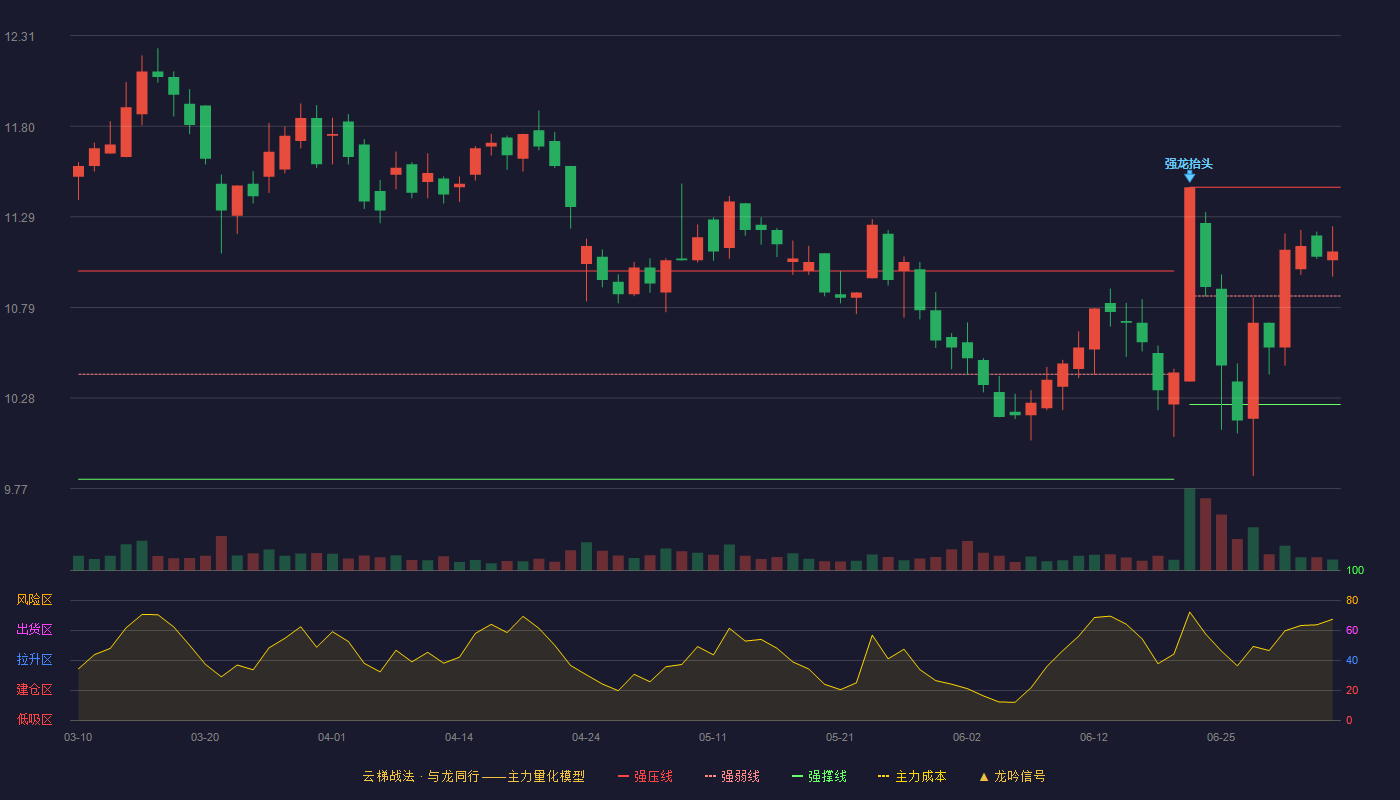Viewport: 1400px width, 800px height.
Task: Click the tallest volume bar
Action: pos(1190,529)
